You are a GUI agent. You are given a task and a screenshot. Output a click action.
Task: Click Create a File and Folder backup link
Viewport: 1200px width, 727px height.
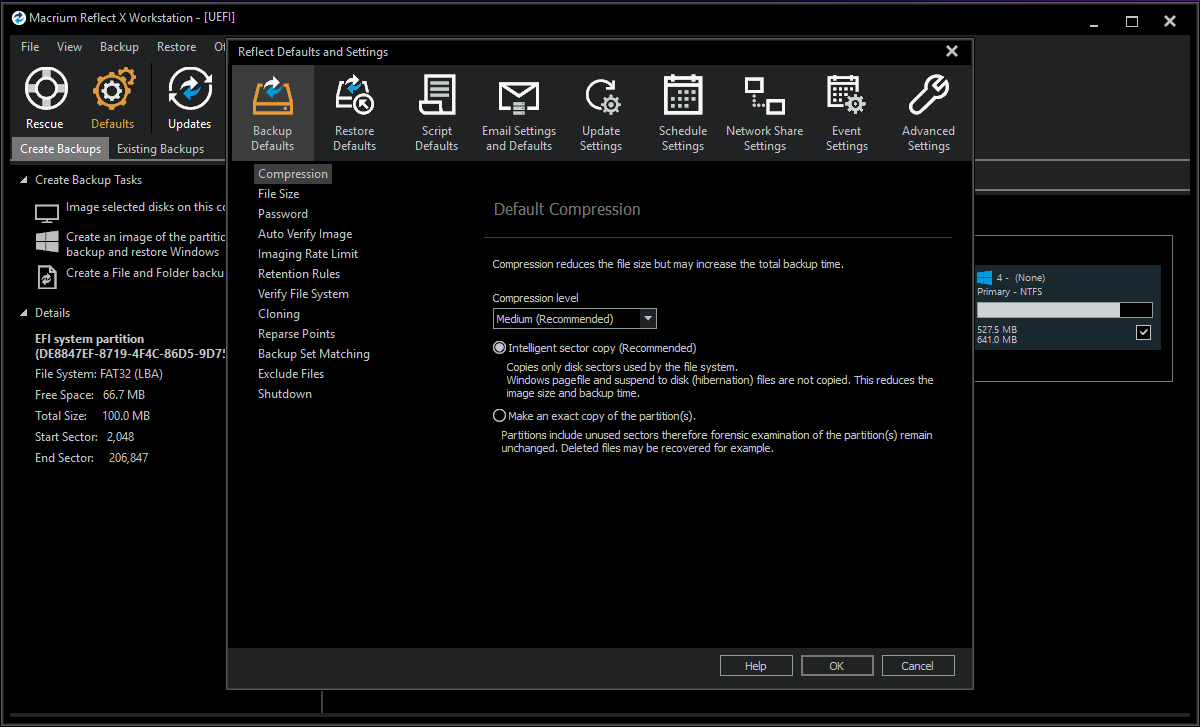(x=146, y=273)
